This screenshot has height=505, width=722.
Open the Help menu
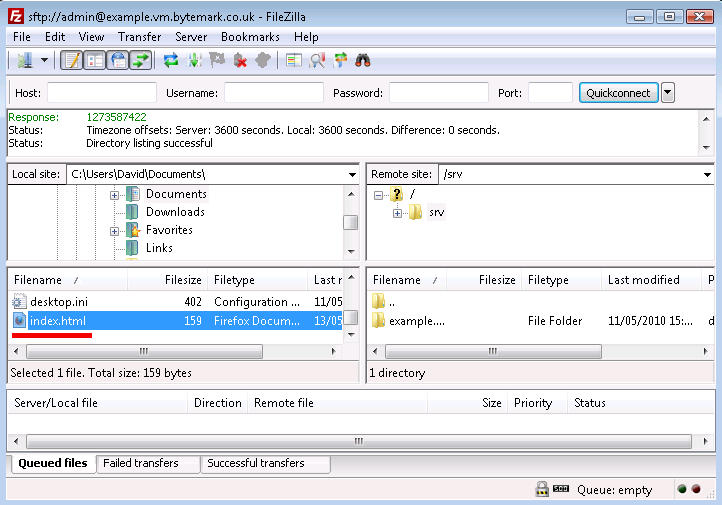click(306, 37)
